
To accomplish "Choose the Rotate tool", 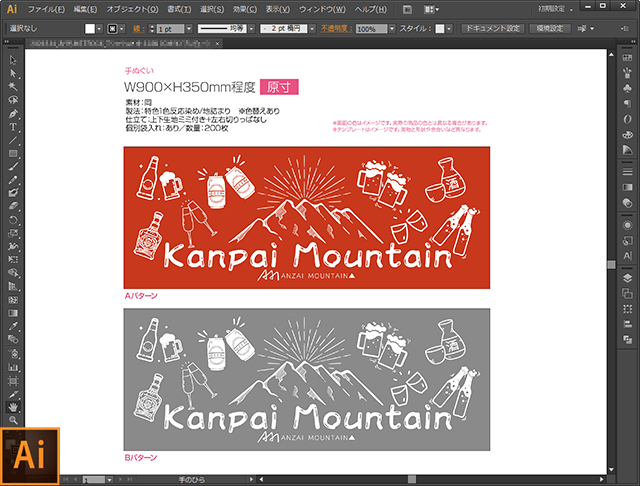I will pyautogui.click(x=13, y=220).
